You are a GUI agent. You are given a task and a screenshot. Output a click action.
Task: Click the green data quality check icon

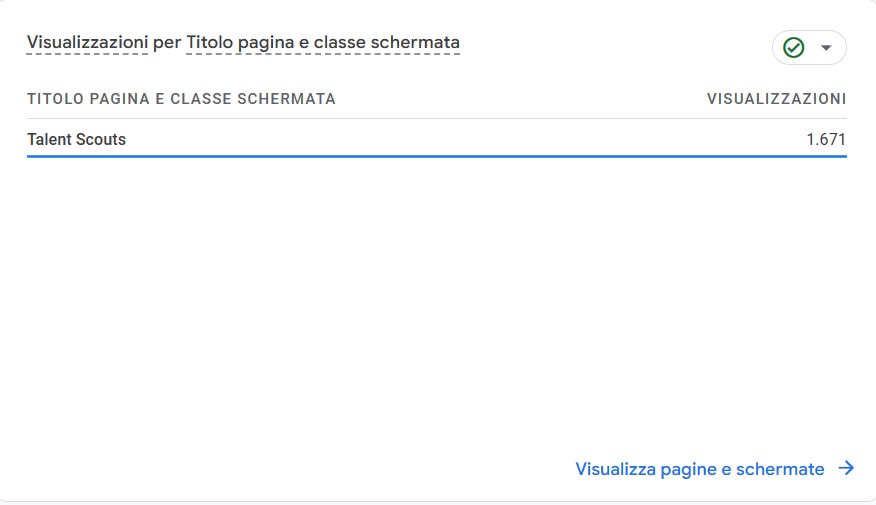(794, 48)
